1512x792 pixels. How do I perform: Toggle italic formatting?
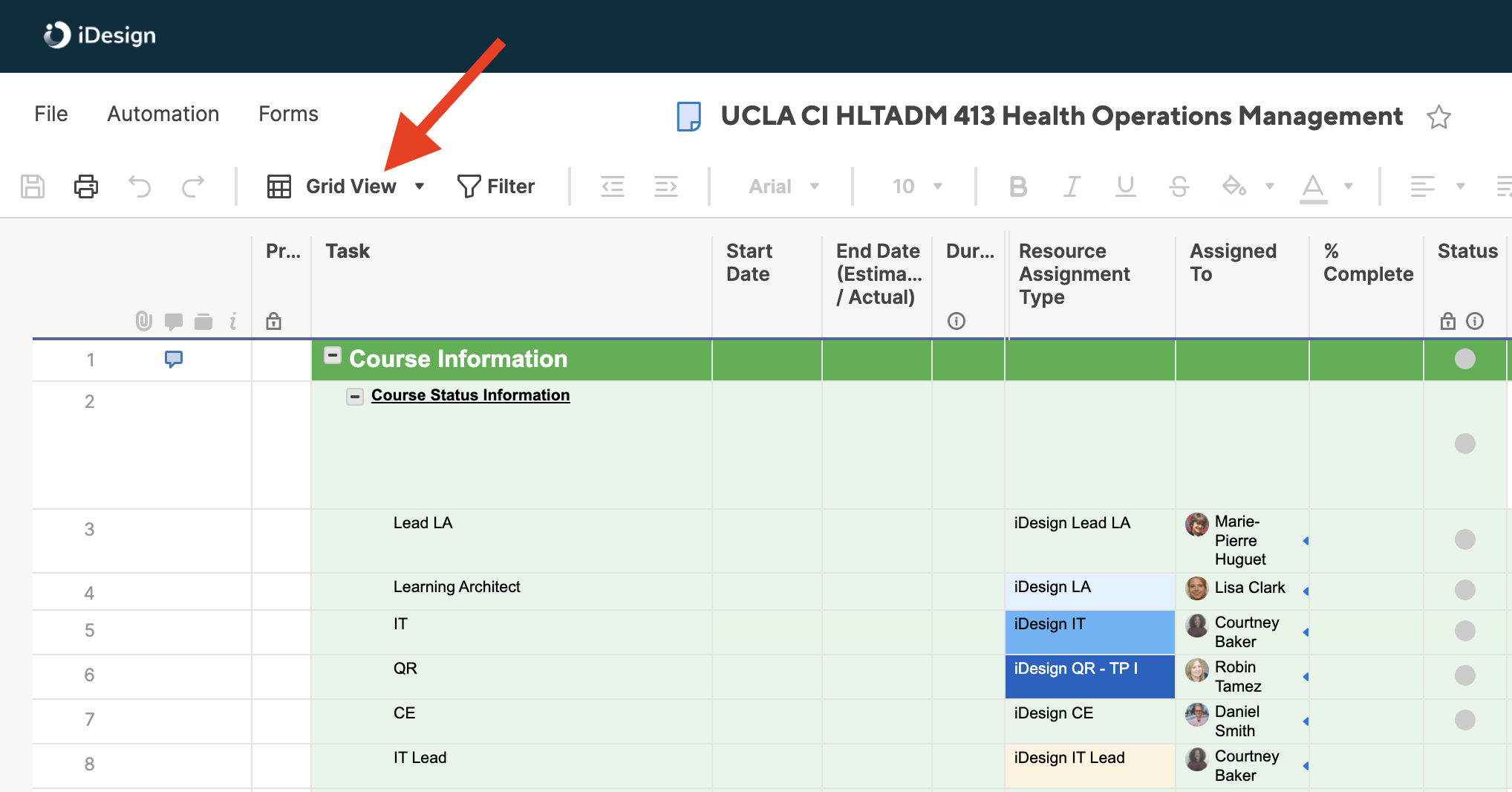point(1072,186)
